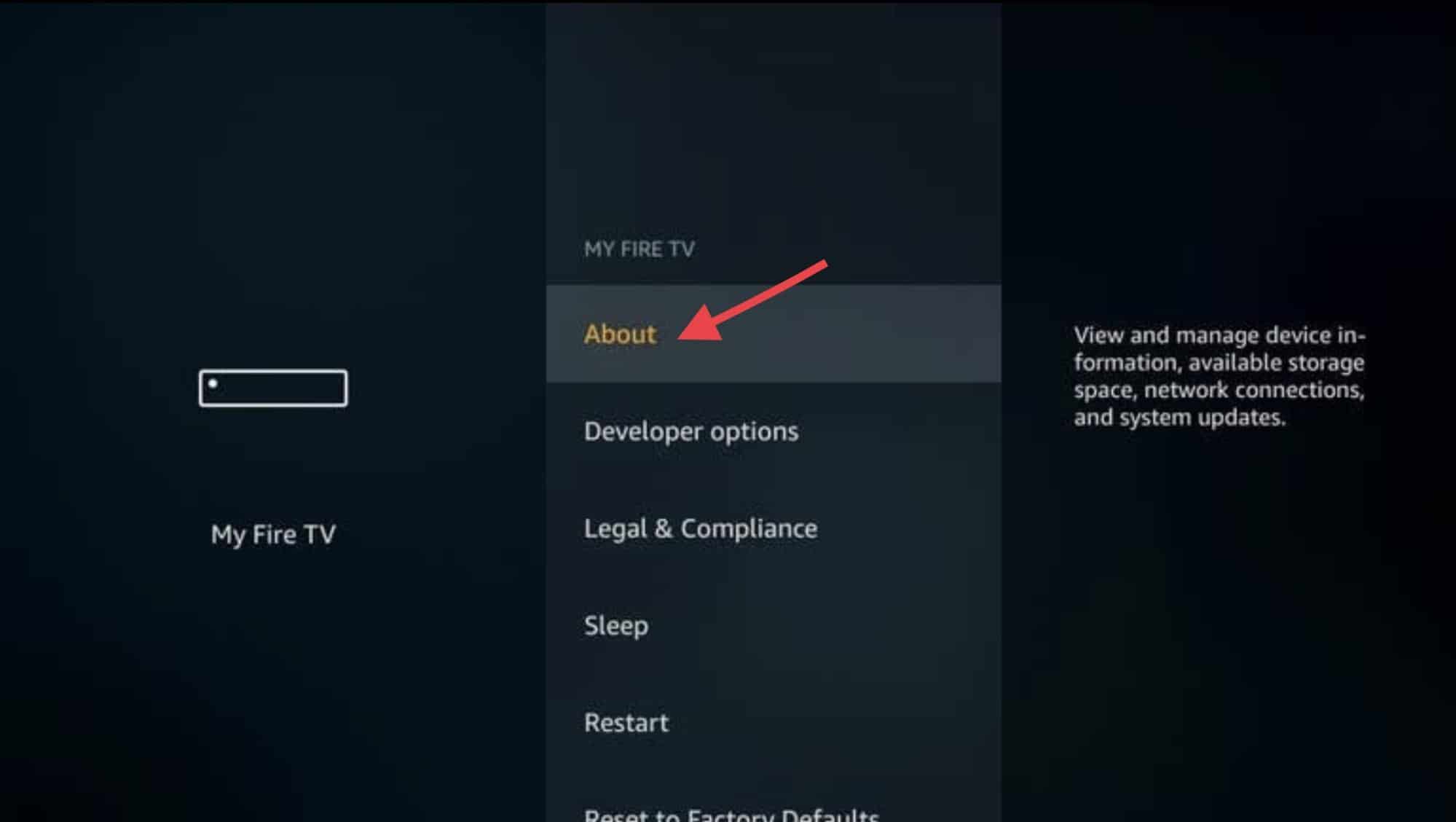This screenshot has width=1456, height=822.
Task: Click the 'system updates' description line
Action: tap(1179, 418)
